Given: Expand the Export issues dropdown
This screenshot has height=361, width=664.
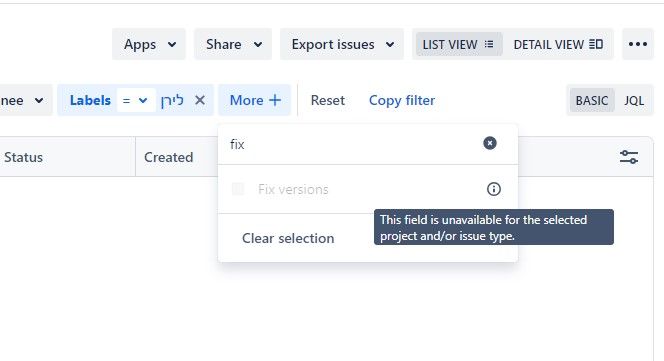Looking at the screenshot, I should coord(342,44).
